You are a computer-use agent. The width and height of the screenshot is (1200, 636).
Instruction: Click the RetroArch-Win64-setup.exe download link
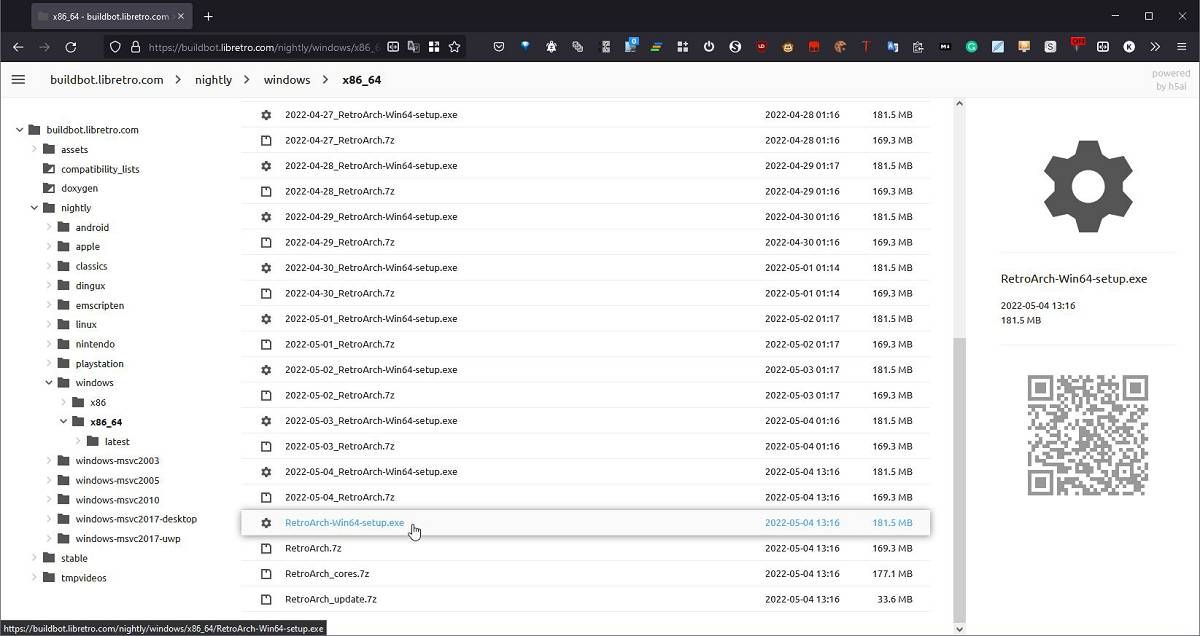coord(345,522)
